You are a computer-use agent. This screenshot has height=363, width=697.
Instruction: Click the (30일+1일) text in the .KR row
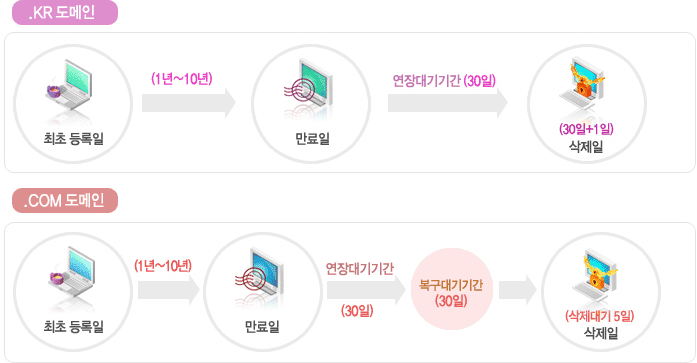pos(586,129)
